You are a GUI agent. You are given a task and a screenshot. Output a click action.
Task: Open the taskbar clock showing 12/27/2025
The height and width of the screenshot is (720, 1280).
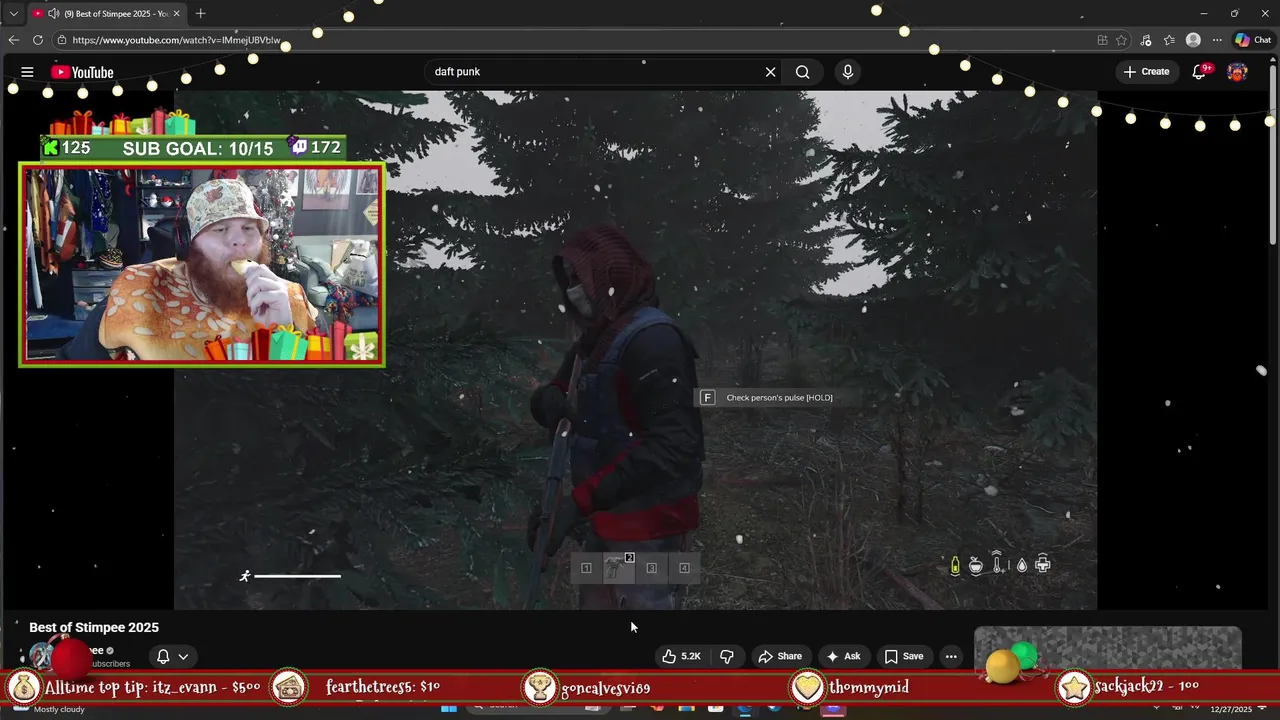[x=1231, y=708]
